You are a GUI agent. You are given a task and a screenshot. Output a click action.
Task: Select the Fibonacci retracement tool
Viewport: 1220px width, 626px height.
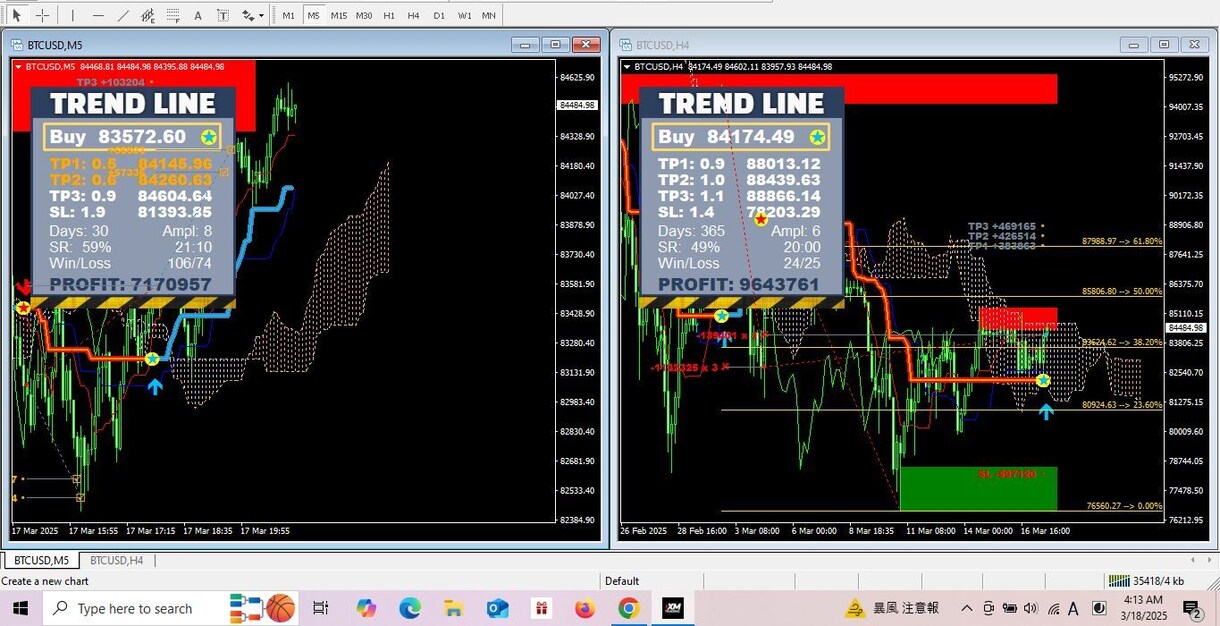point(173,15)
